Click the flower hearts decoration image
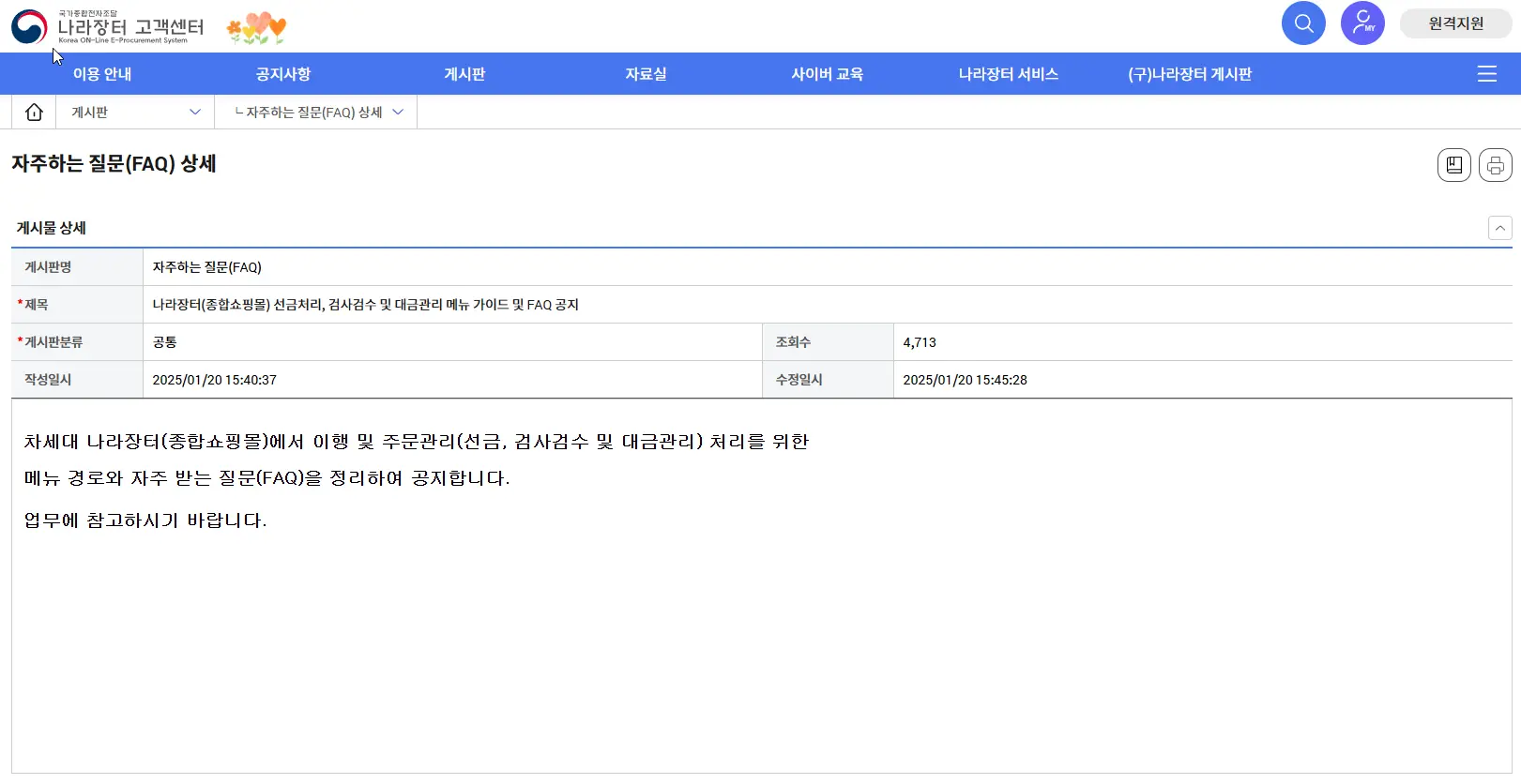The image size is (1521, 784). click(256, 28)
